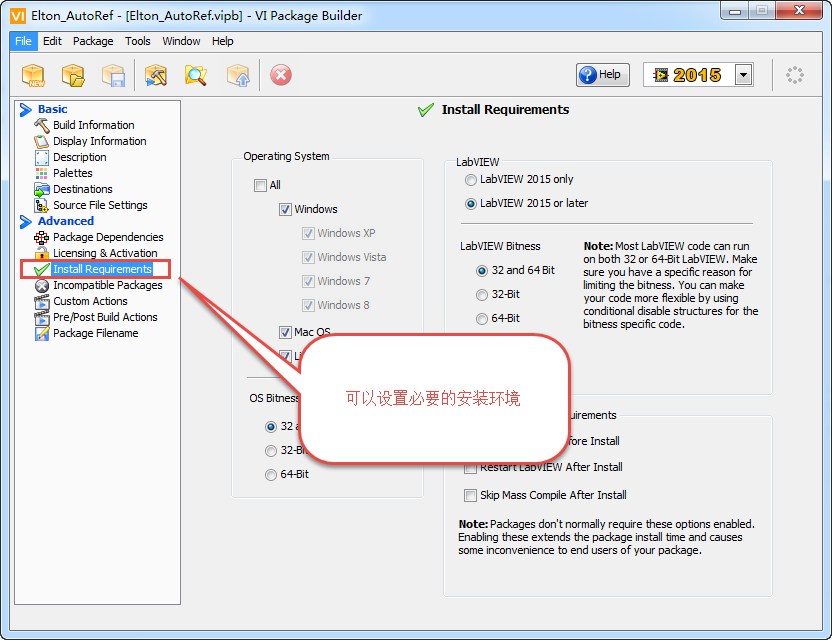
Task: Open the Pre/Post Build Actions label
Action: pos(105,317)
